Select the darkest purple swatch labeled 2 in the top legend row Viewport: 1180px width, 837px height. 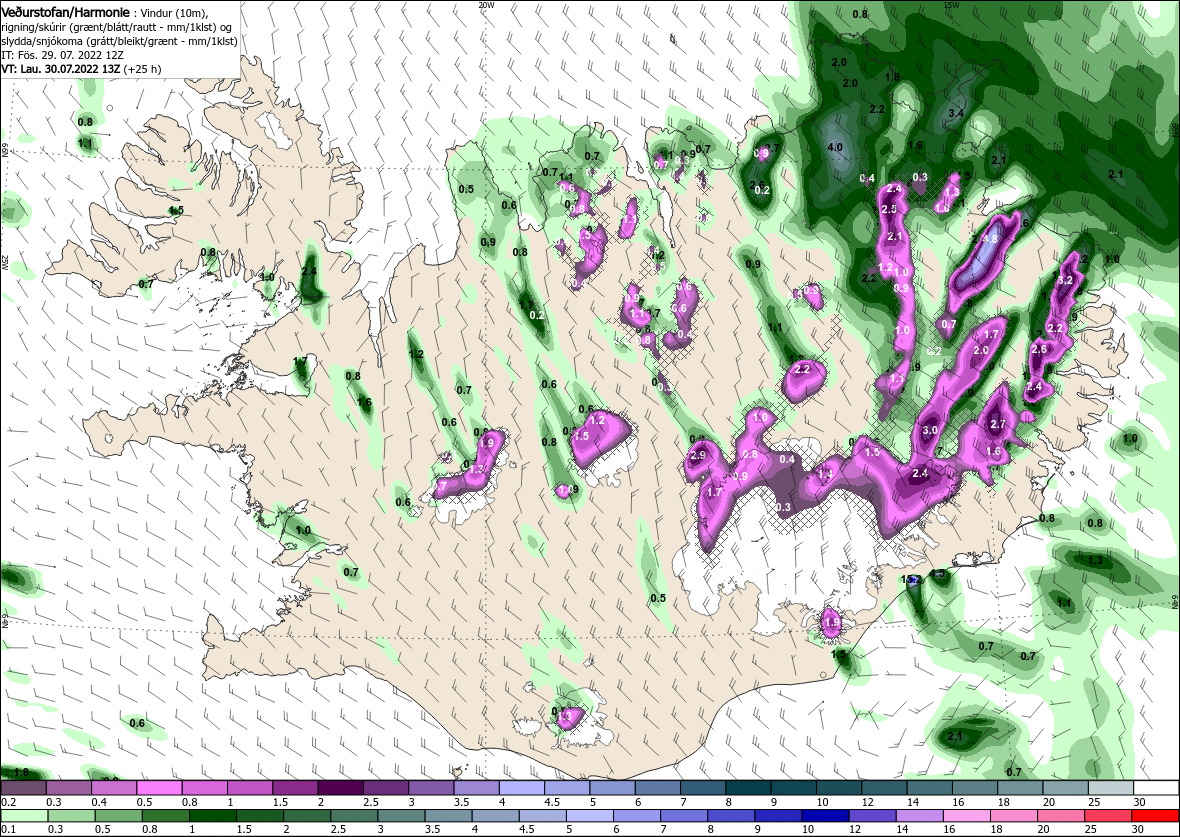tap(340, 787)
